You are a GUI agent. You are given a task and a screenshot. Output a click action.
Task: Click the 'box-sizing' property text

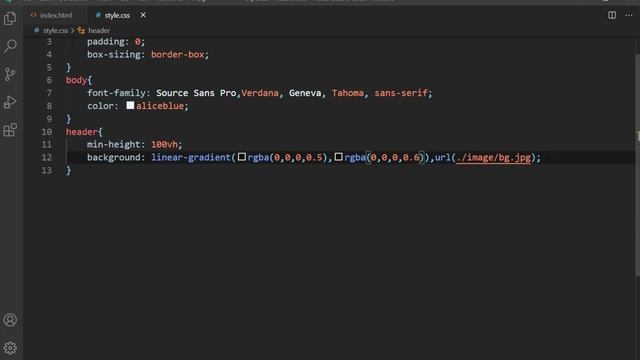click(x=113, y=54)
